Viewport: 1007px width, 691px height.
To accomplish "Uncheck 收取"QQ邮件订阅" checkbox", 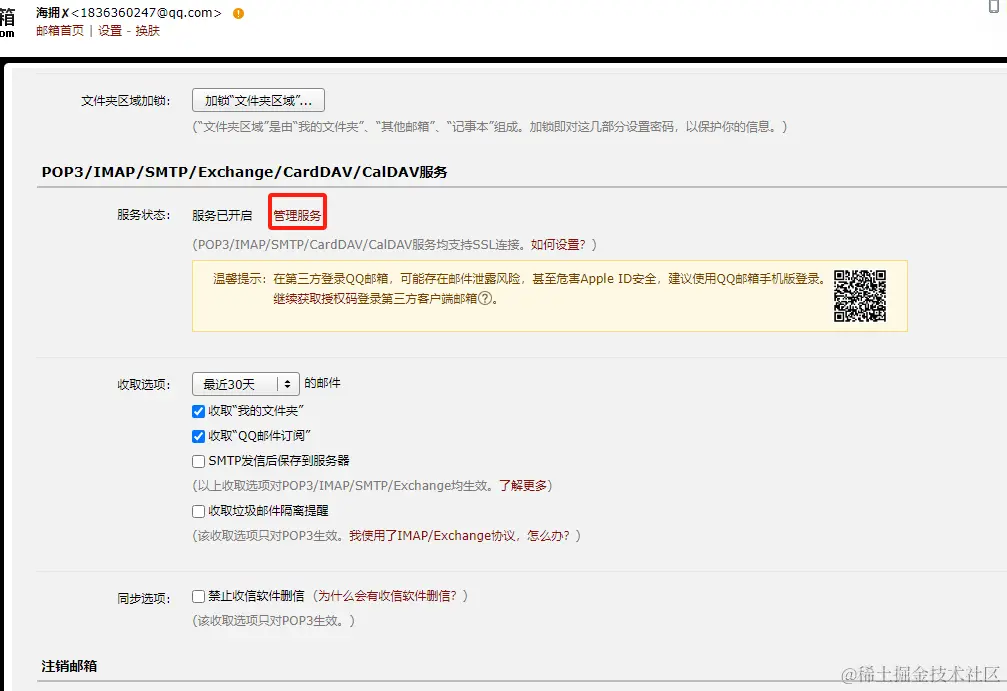I will [198, 436].
